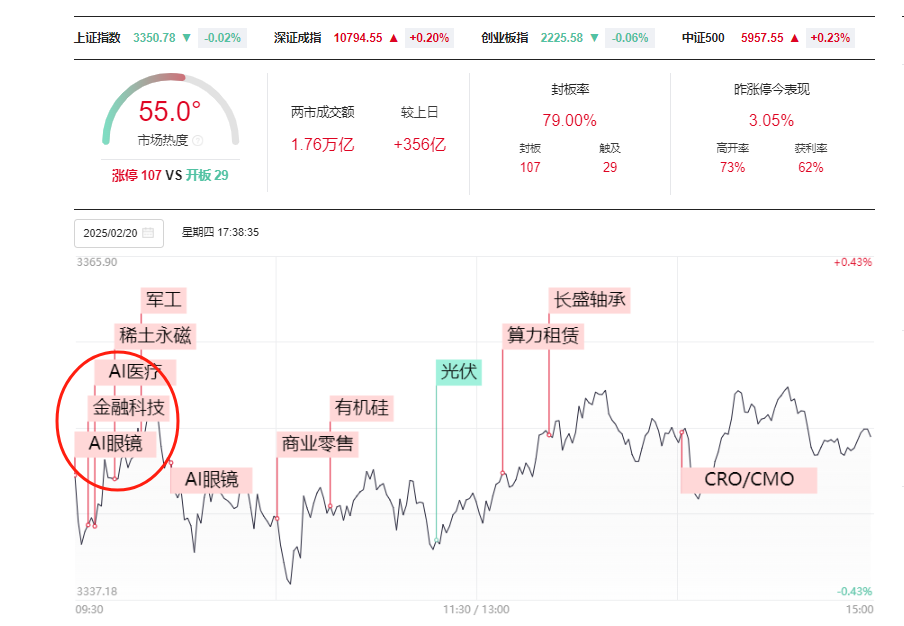Screen dimensions: 904x626
Task: Click the red up arrow next to 深证成指
Action: pyautogui.click(x=394, y=38)
